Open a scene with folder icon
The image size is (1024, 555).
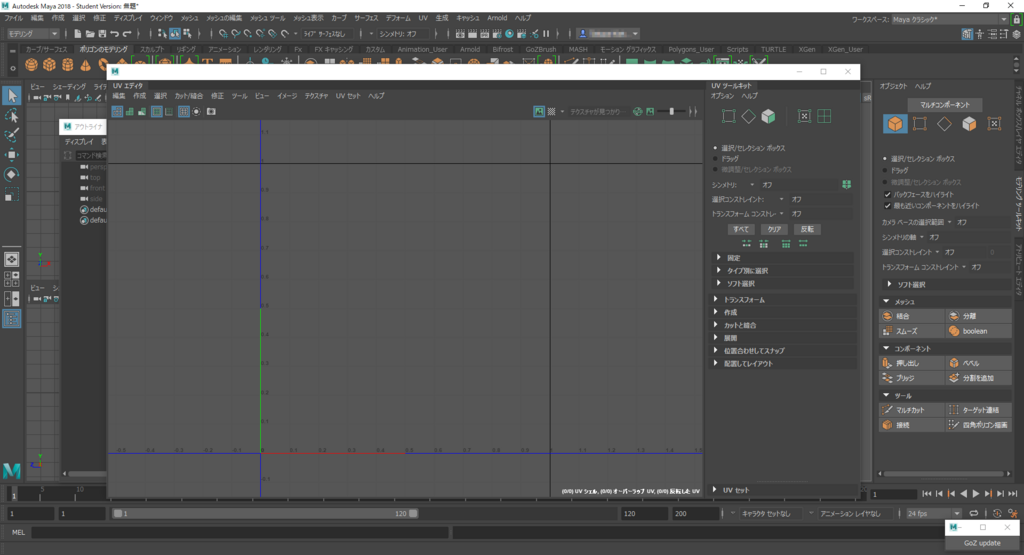coord(90,34)
